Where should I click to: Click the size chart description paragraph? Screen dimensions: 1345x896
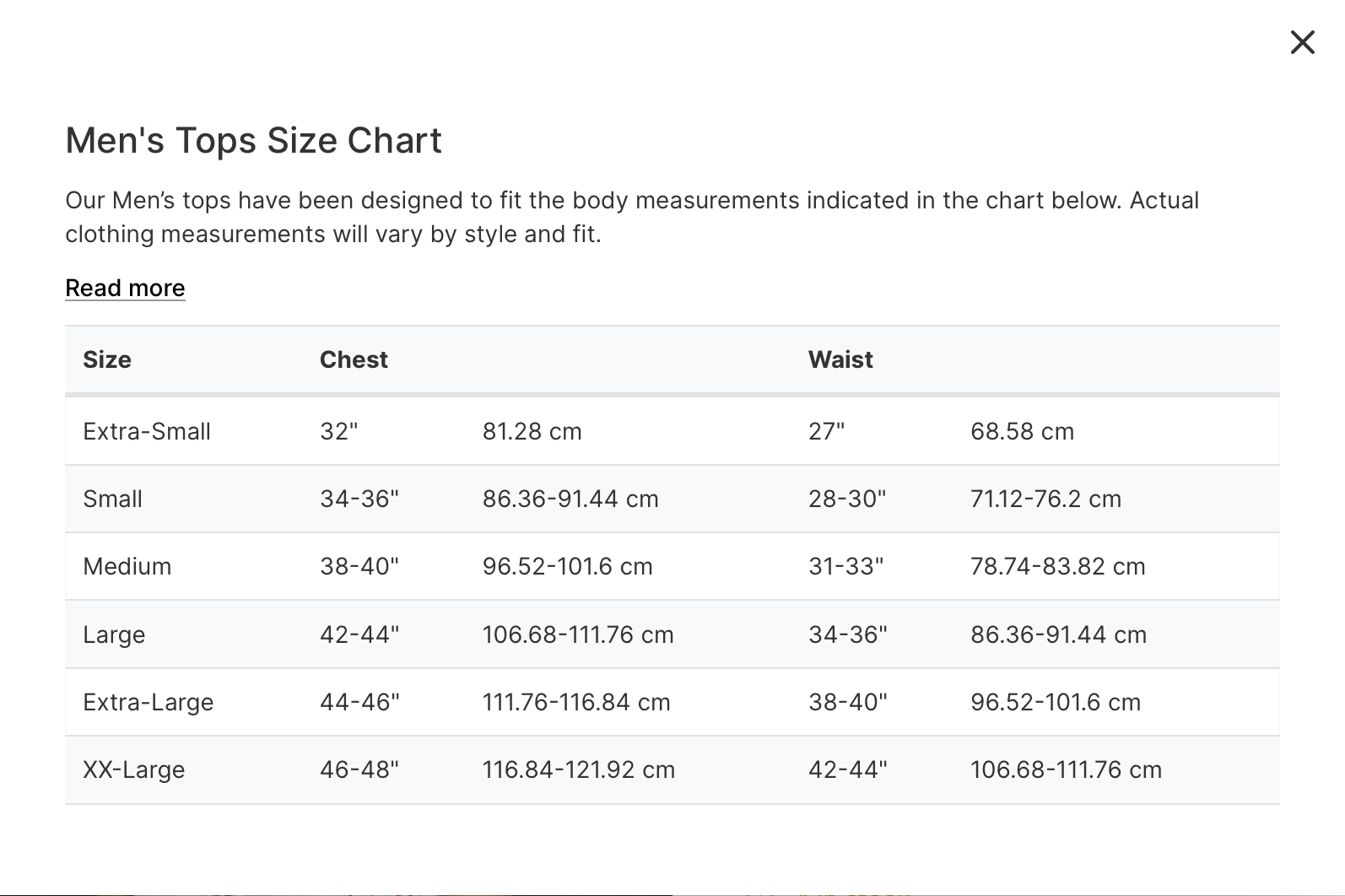[x=632, y=217]
